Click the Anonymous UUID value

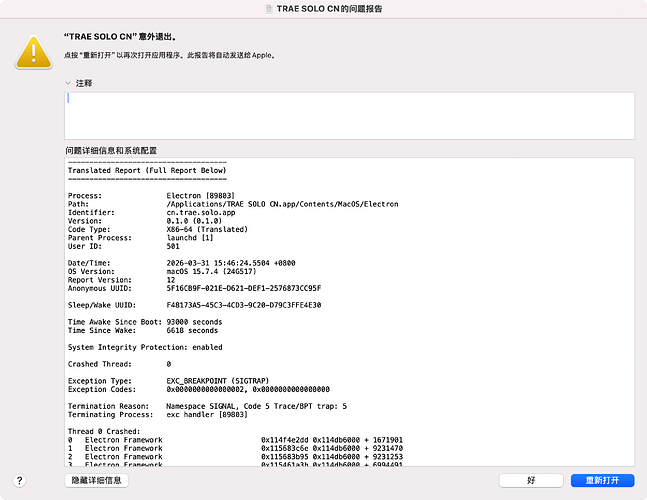tap(244, 288)
